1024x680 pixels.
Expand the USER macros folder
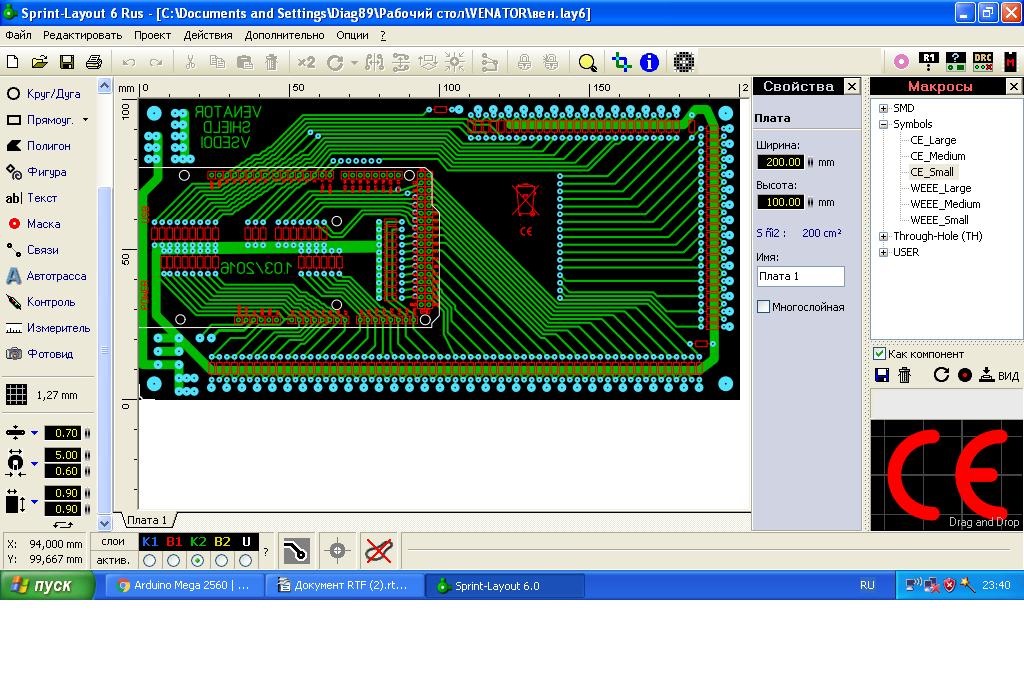click(884, 252)
